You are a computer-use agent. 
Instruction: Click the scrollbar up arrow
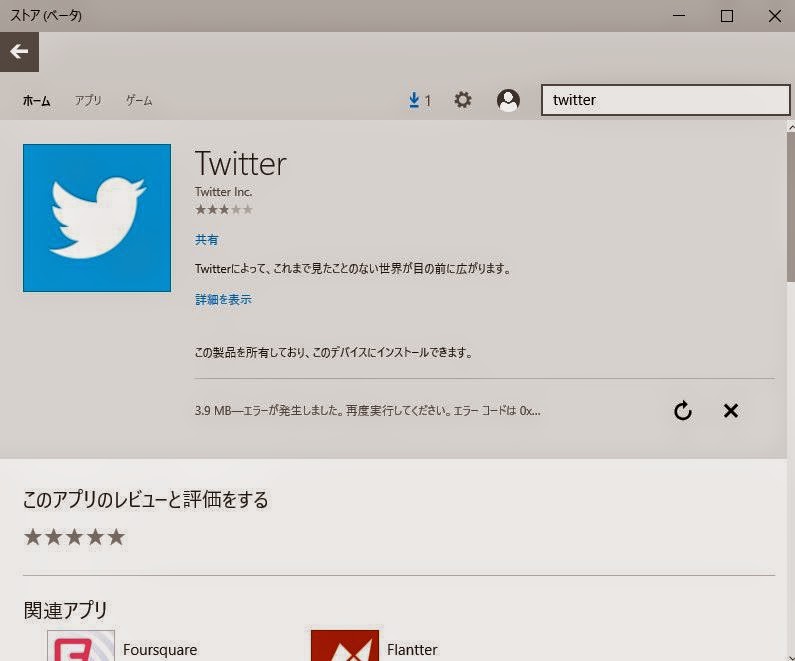791,127
